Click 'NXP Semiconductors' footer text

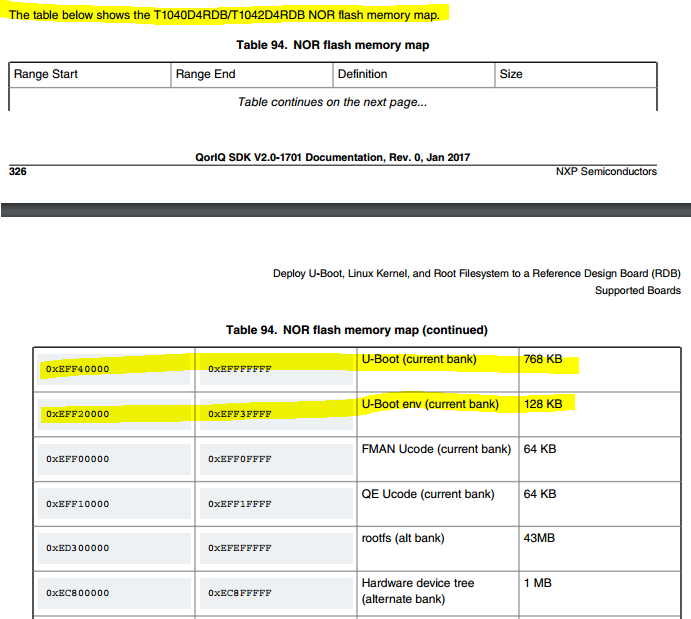point(606,171)
